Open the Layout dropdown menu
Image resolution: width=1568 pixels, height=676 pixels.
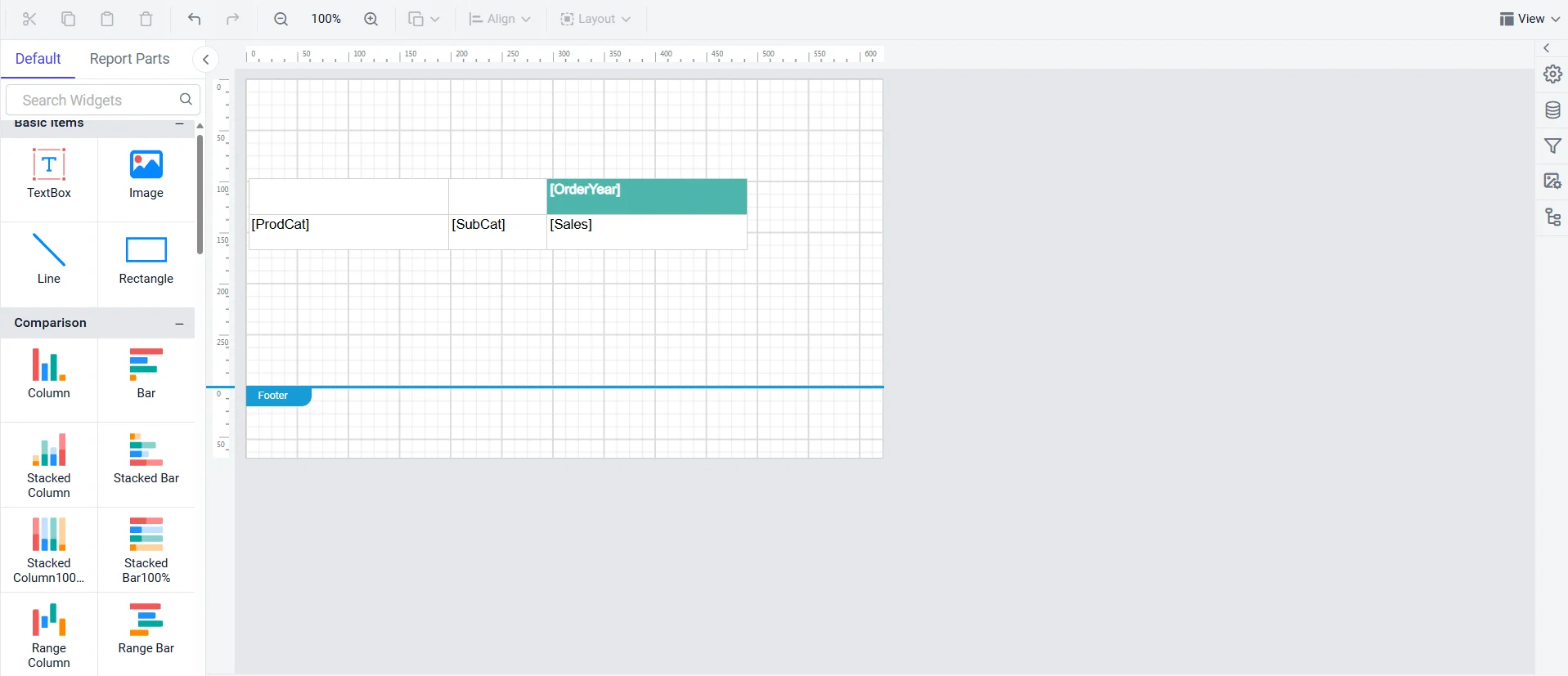595,19
